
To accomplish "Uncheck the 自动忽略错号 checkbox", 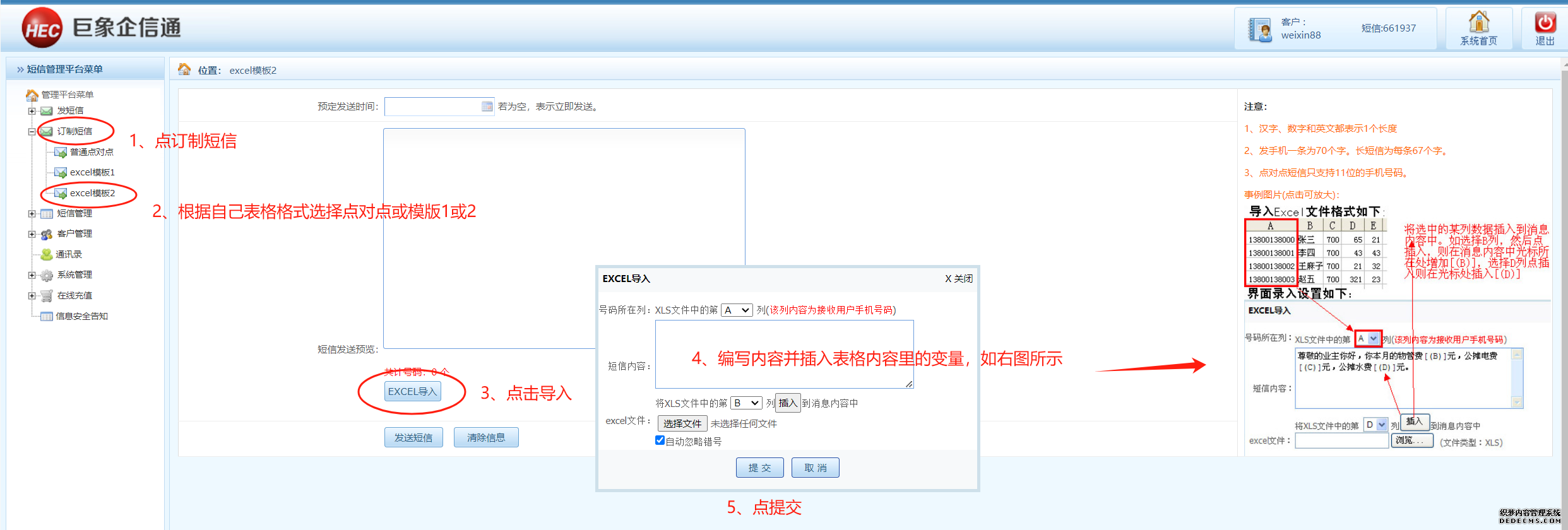I will click(x=660, y=440).
